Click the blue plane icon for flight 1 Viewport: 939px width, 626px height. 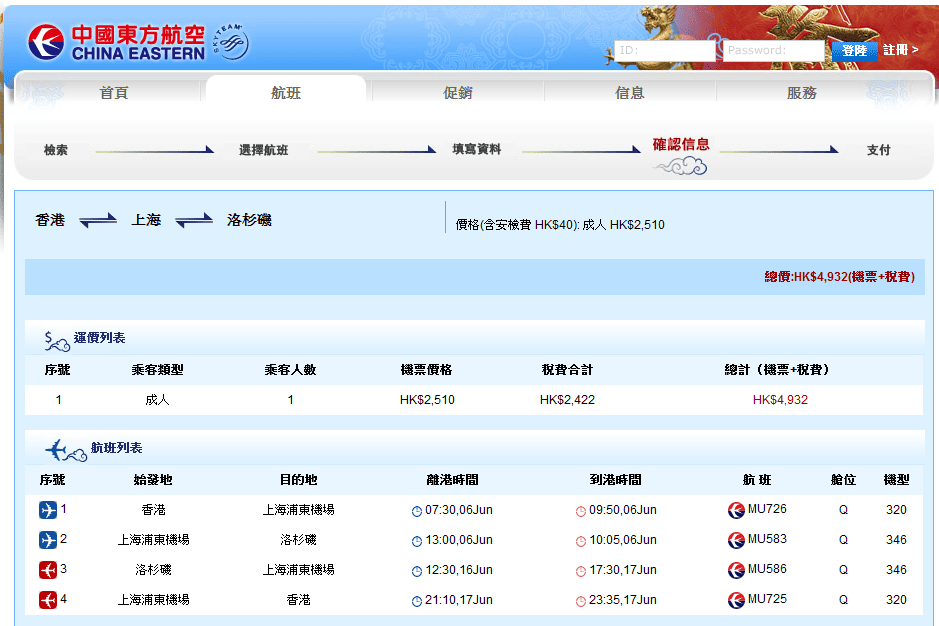[48, 510]
